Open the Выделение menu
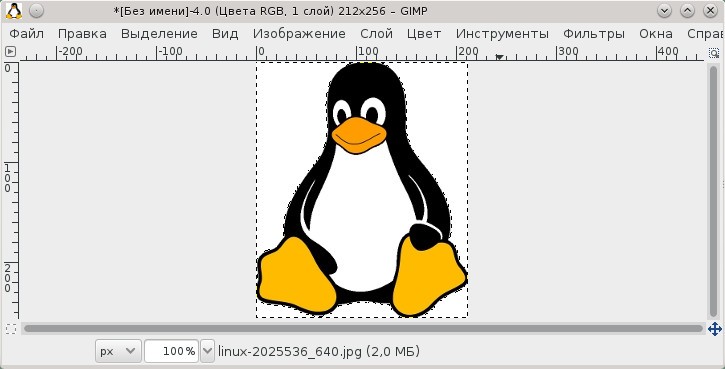Screen dimensions: 725x369 (x=159, y=34)
